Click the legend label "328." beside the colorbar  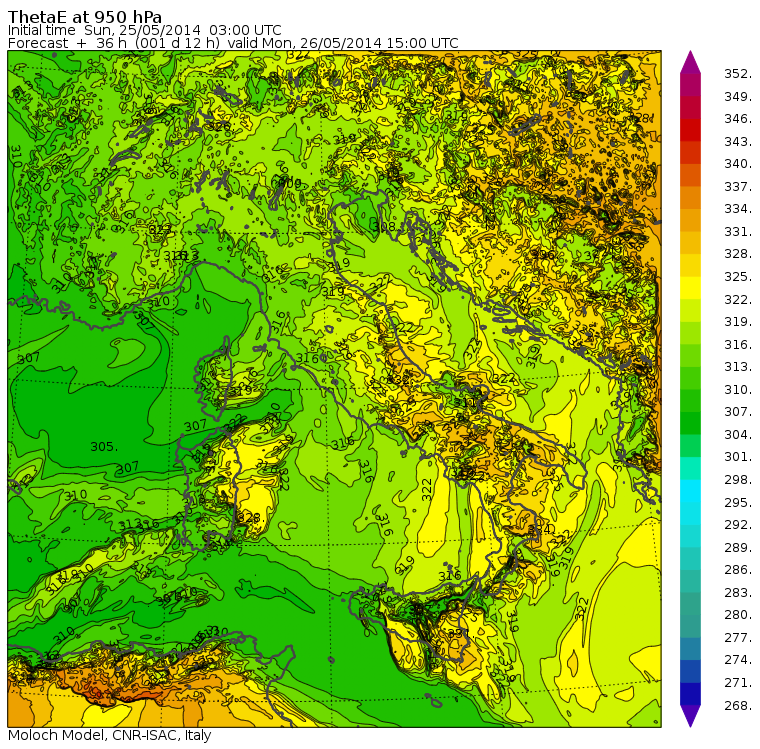click(x=738, y=254)
